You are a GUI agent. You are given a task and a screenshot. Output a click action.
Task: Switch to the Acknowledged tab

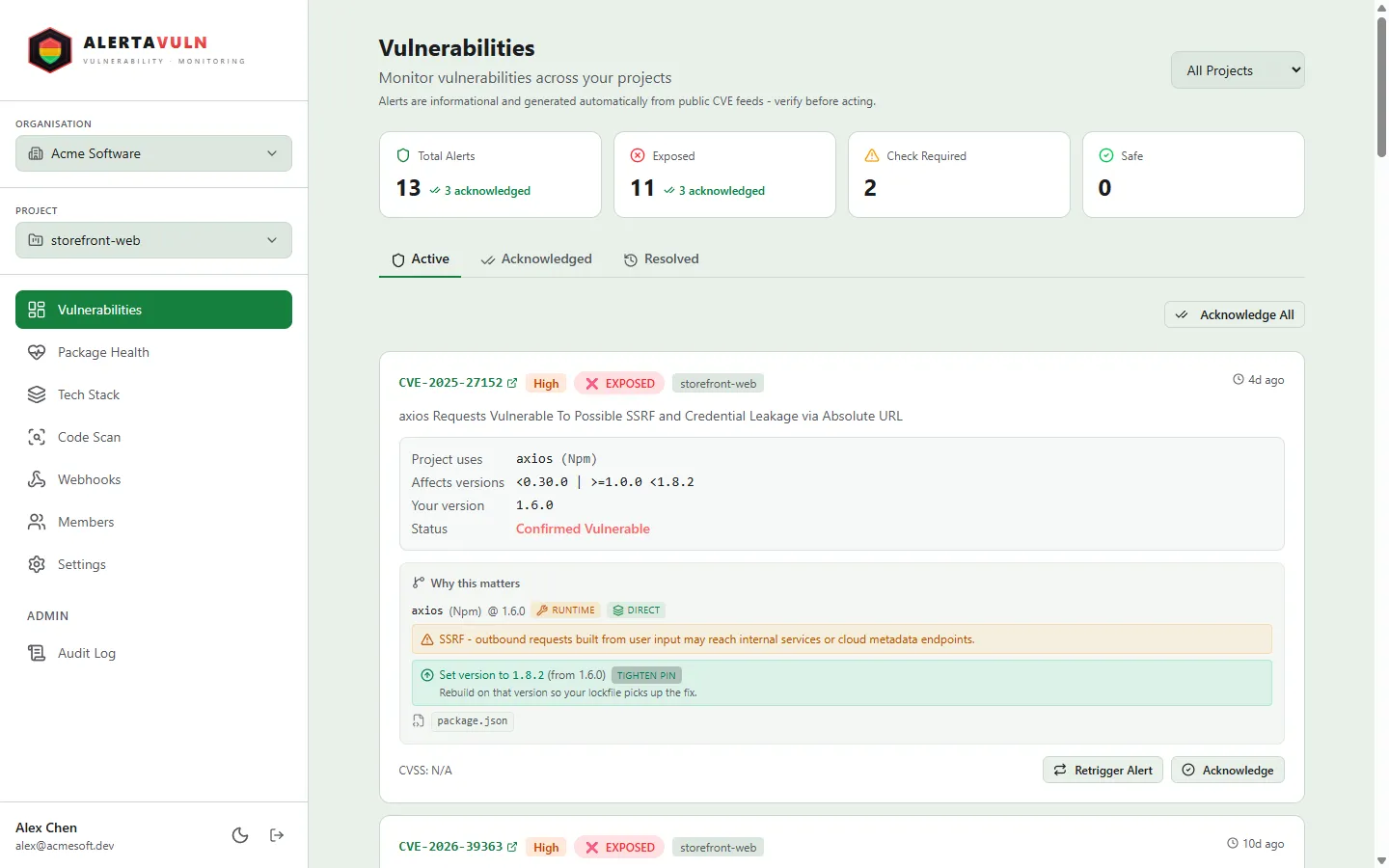click(536, 259)
